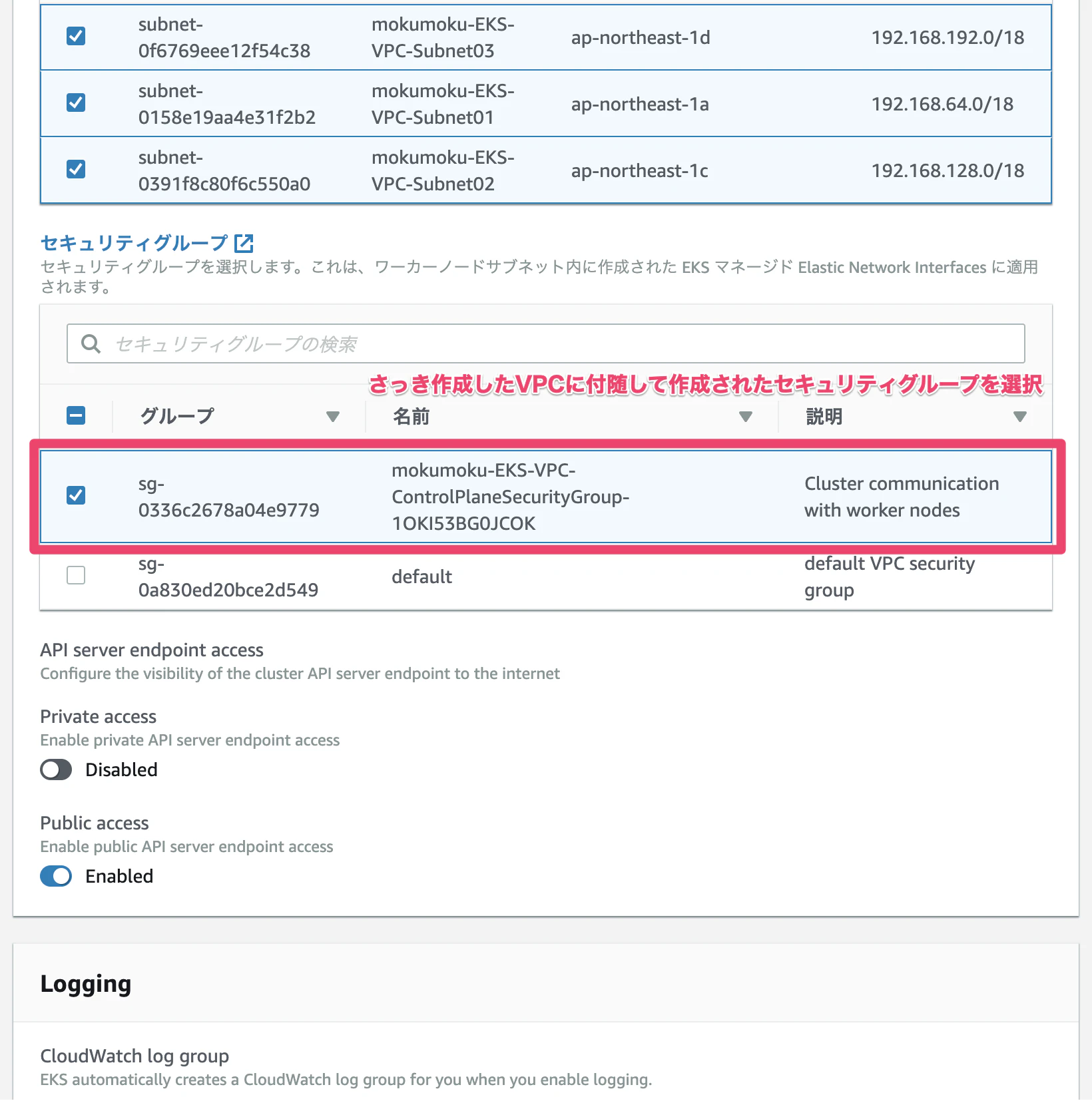This screenshot has width=1092, height=1101.
Task: Click the 'Cluster communication with worker nodes' description
Action: [x=902, y=497]
